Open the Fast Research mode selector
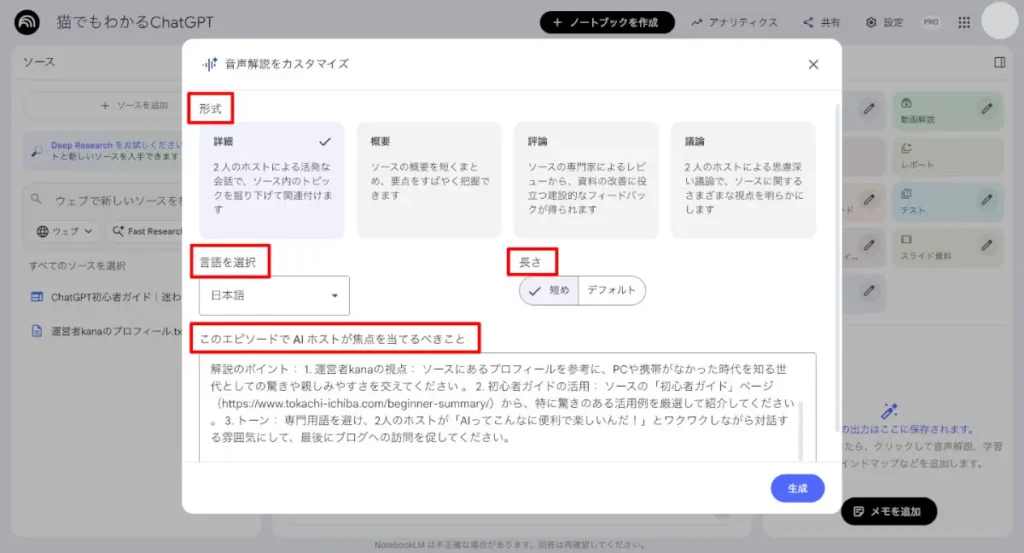This screenshot has height=553, width=1024. (x=145, y=231)
